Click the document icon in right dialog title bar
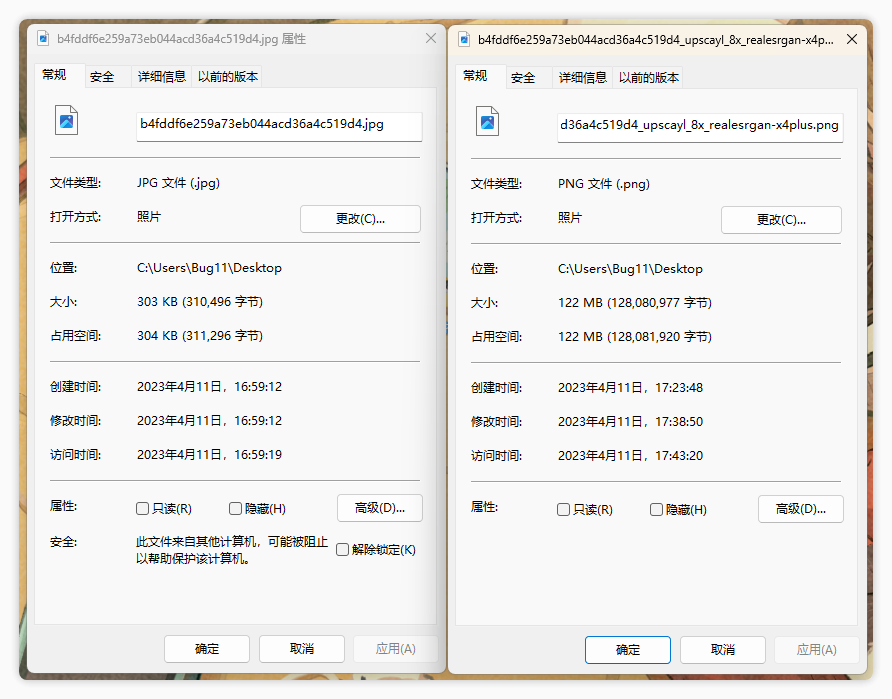 [463, 39]
